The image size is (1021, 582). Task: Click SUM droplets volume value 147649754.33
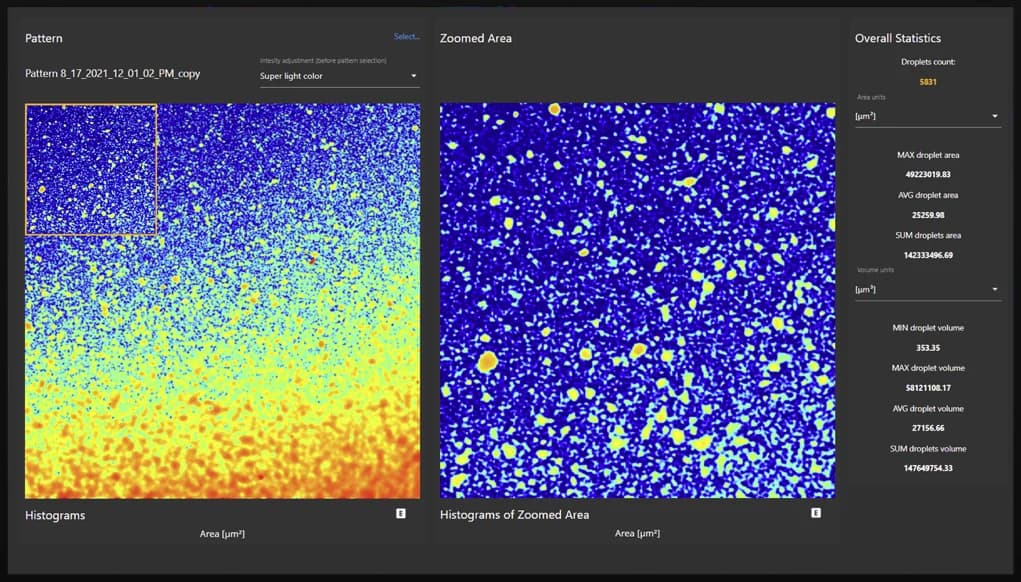point(928,468)
